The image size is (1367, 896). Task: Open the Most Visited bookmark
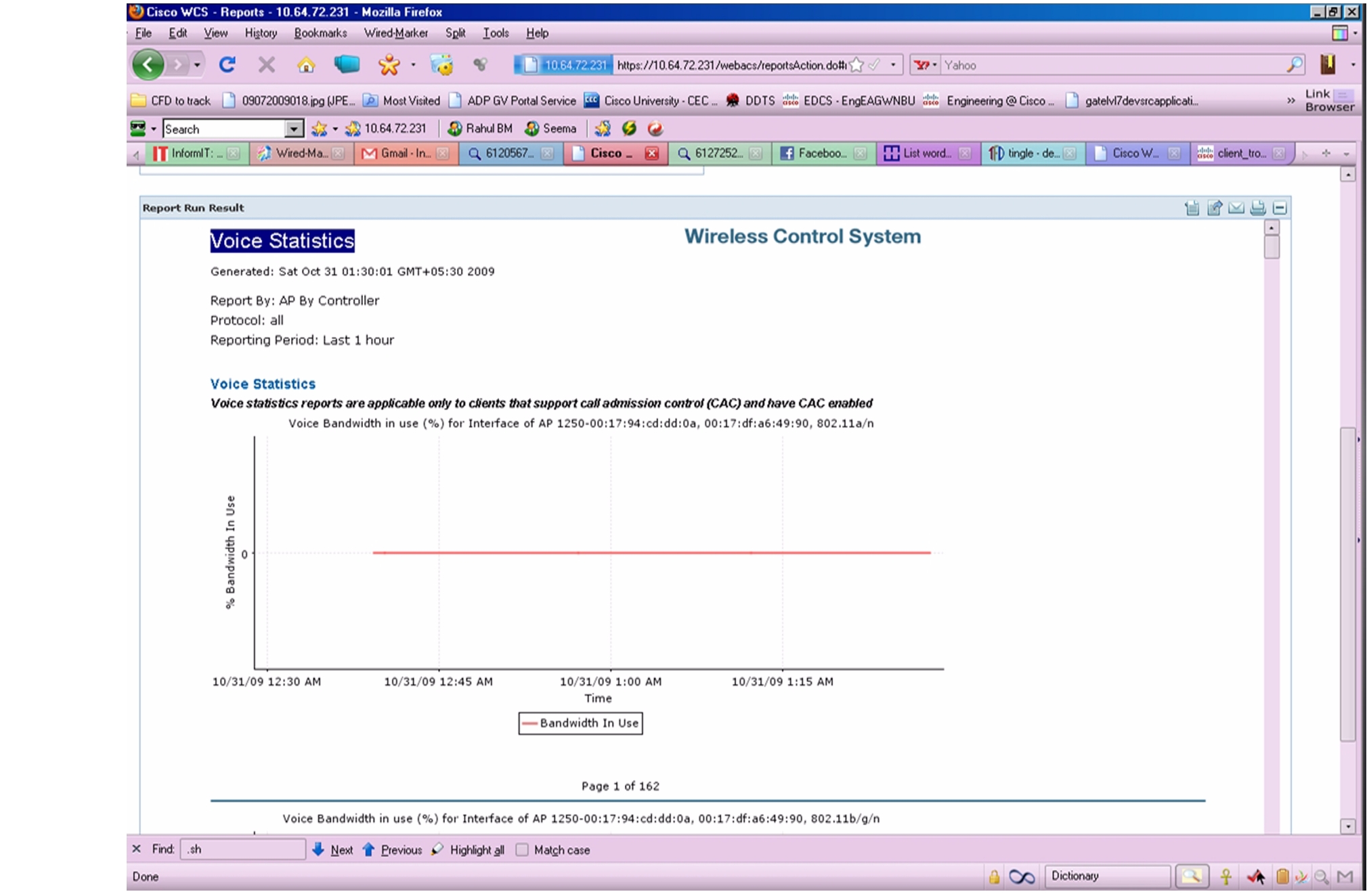402,100
